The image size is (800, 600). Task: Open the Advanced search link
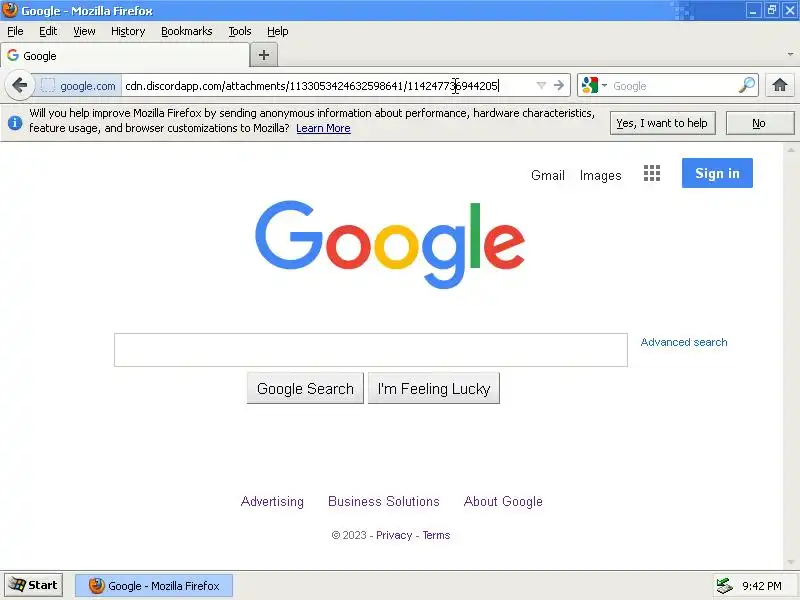point(684,342)
